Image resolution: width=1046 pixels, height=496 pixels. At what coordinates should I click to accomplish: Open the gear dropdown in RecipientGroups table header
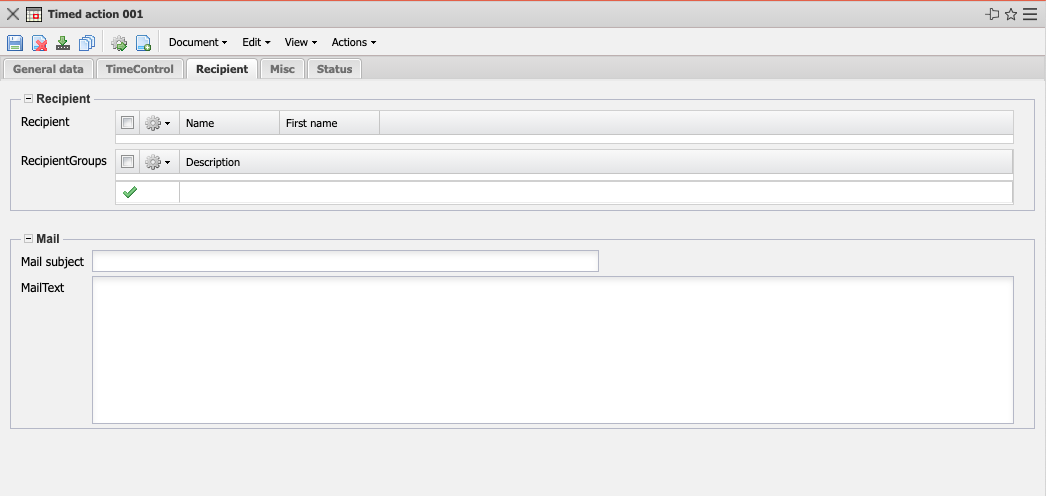[x=158, y=162]
